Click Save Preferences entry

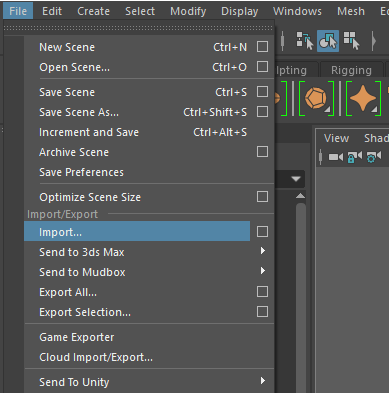click(x=149, y=172)
